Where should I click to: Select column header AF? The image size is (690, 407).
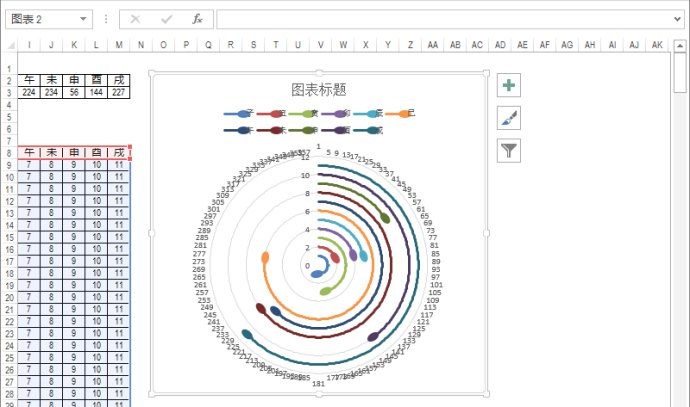tap(545, 45)
